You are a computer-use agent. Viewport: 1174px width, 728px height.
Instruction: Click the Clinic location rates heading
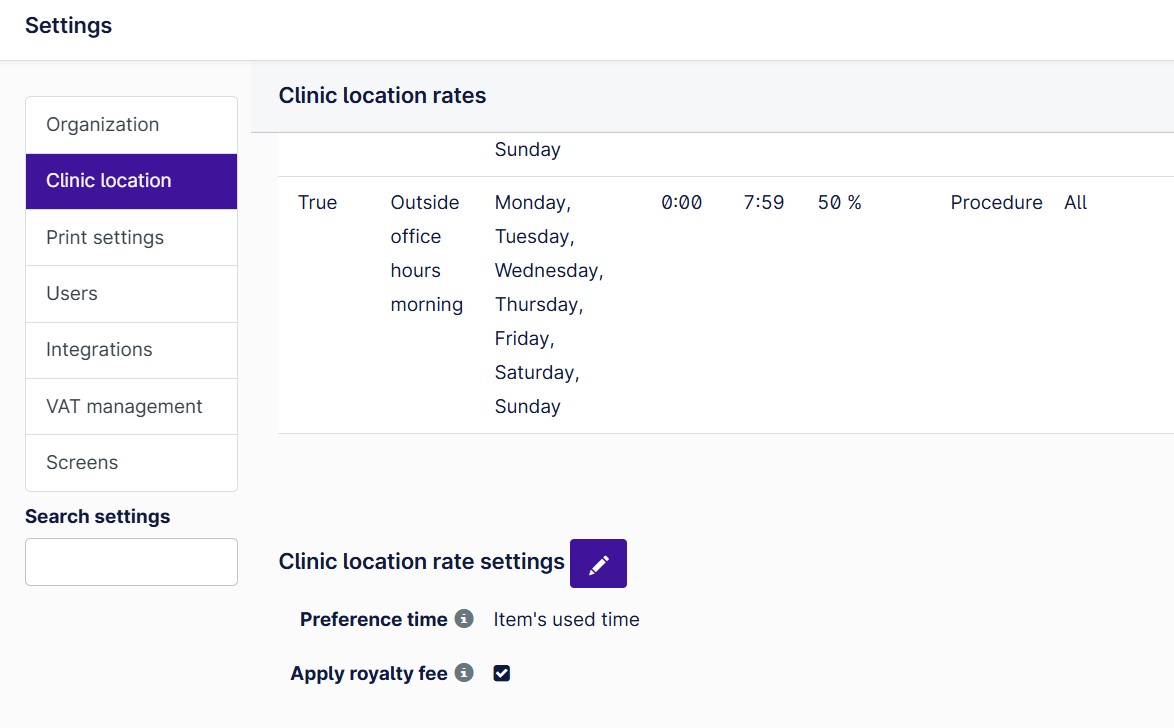pyautogui.click(x=382, y=96)
